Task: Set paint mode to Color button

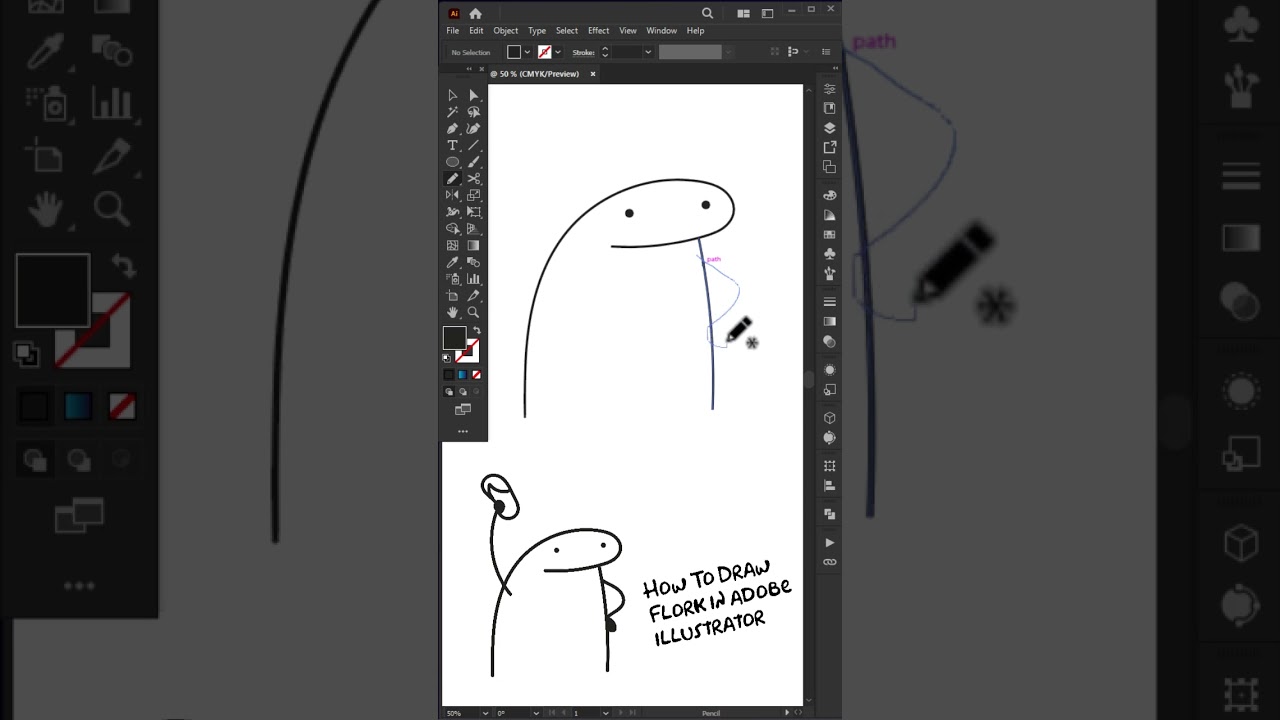Action: 448,374
